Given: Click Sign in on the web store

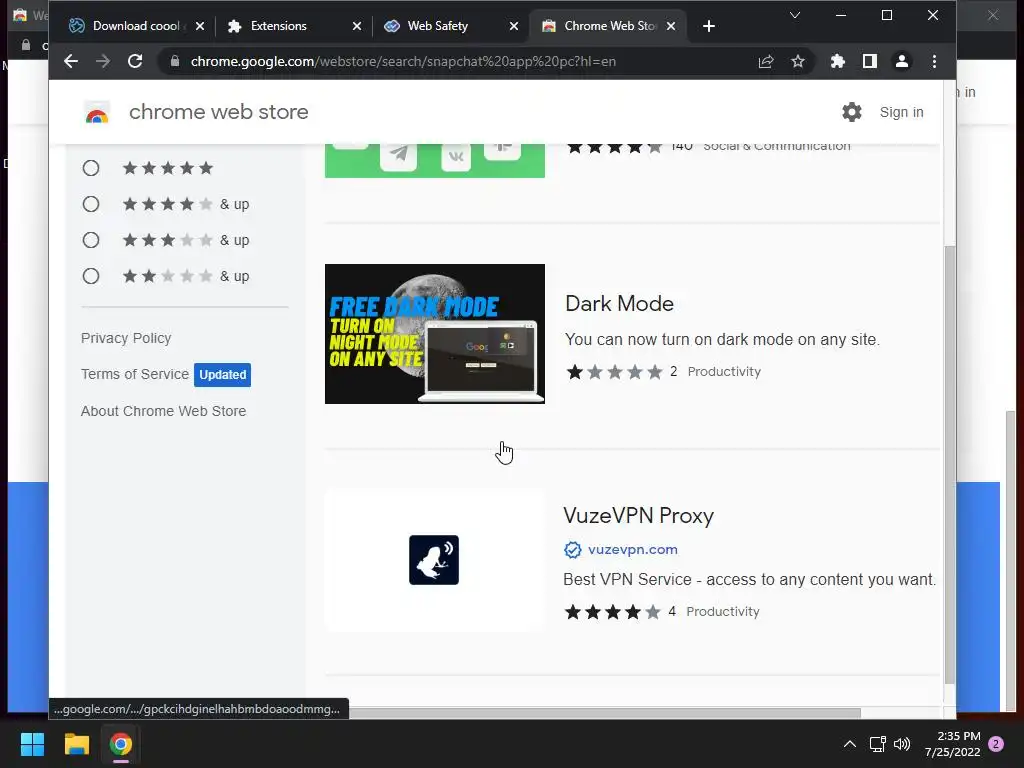Looking at the screenshot, I should point(901,112).
